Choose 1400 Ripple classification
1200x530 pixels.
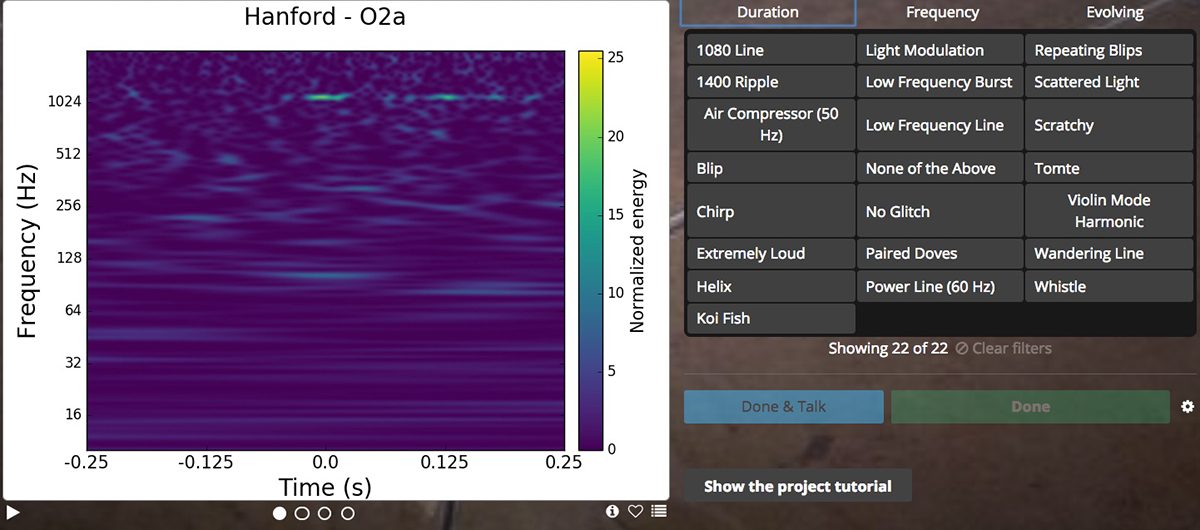(771, 82)
